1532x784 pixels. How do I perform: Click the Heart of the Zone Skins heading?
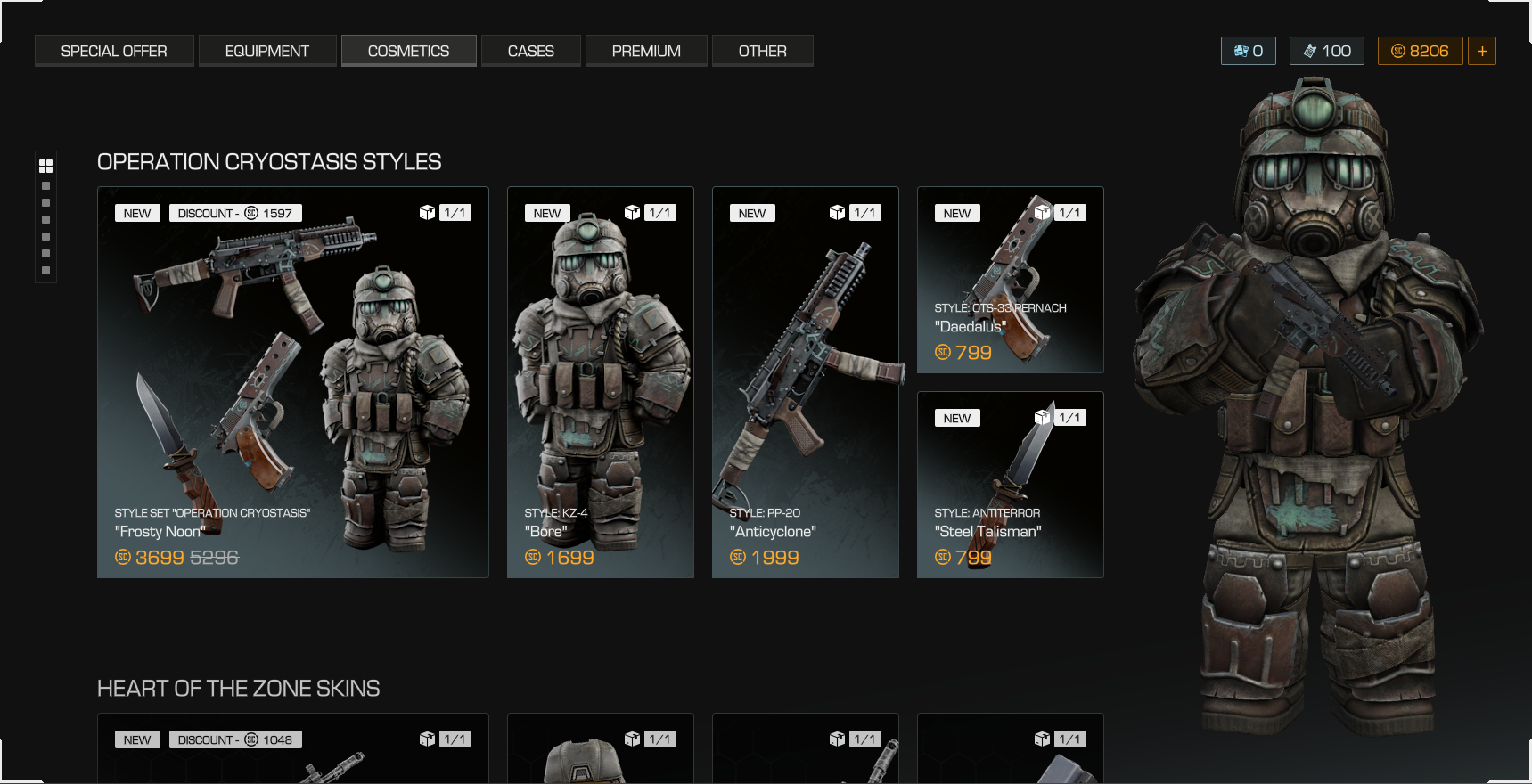[x=239, y=689]
